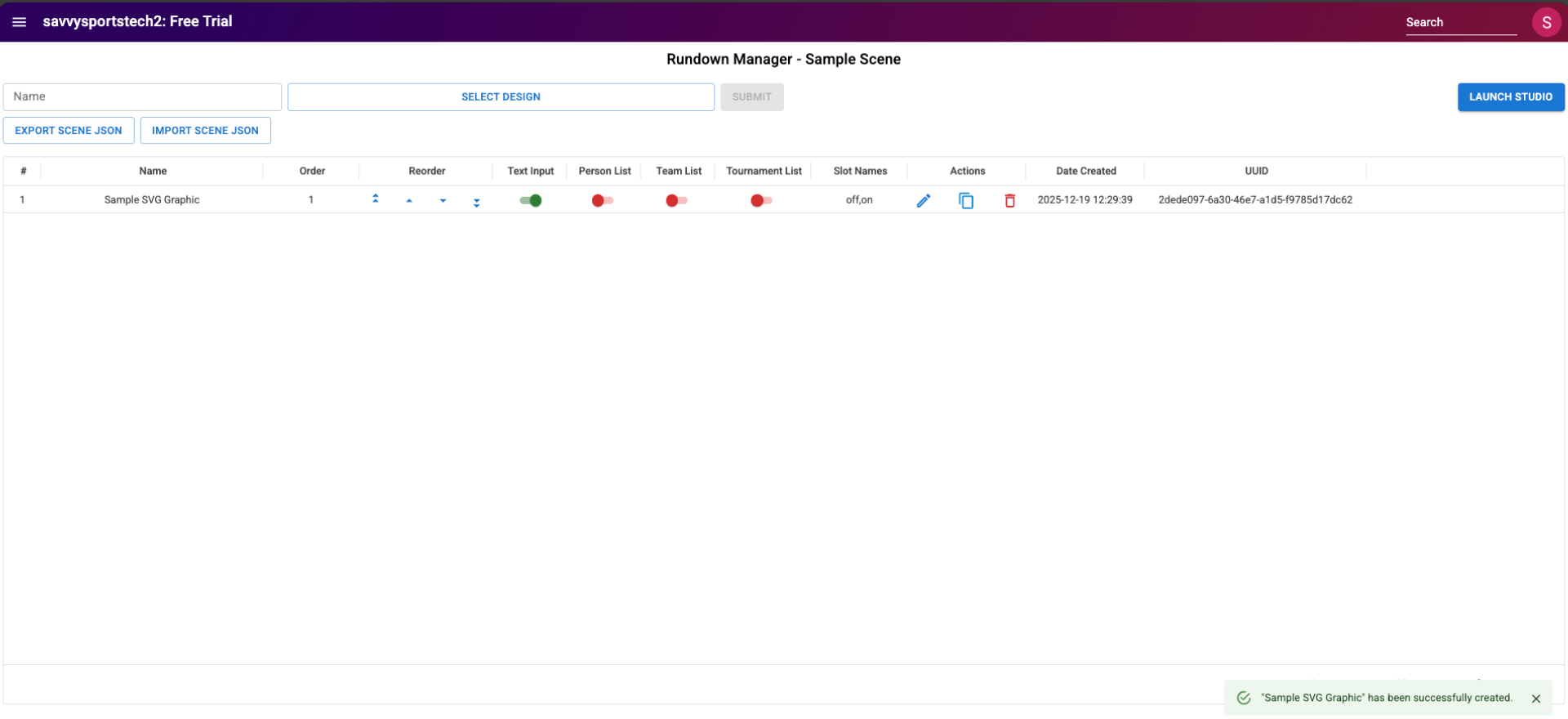Dismiss the success notification toast
Image resolution: width=1568 pixels, height=719 pixels.
[1536, 699]
